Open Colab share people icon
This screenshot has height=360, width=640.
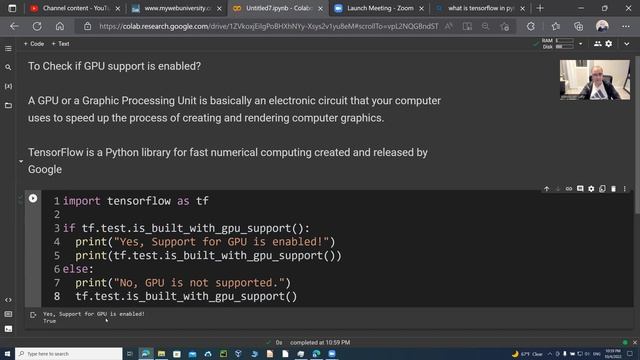point(598,44)
